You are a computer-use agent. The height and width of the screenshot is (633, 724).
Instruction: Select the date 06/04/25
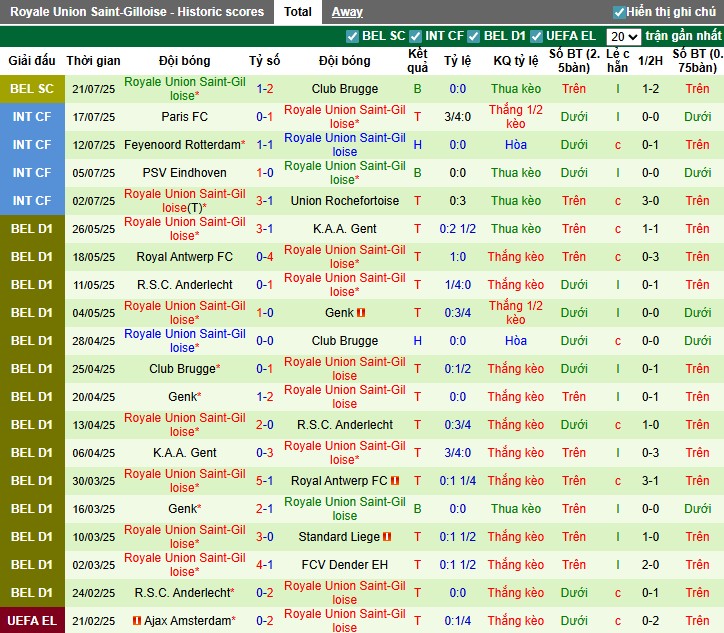pyautogui.click(x=94, y=453)
